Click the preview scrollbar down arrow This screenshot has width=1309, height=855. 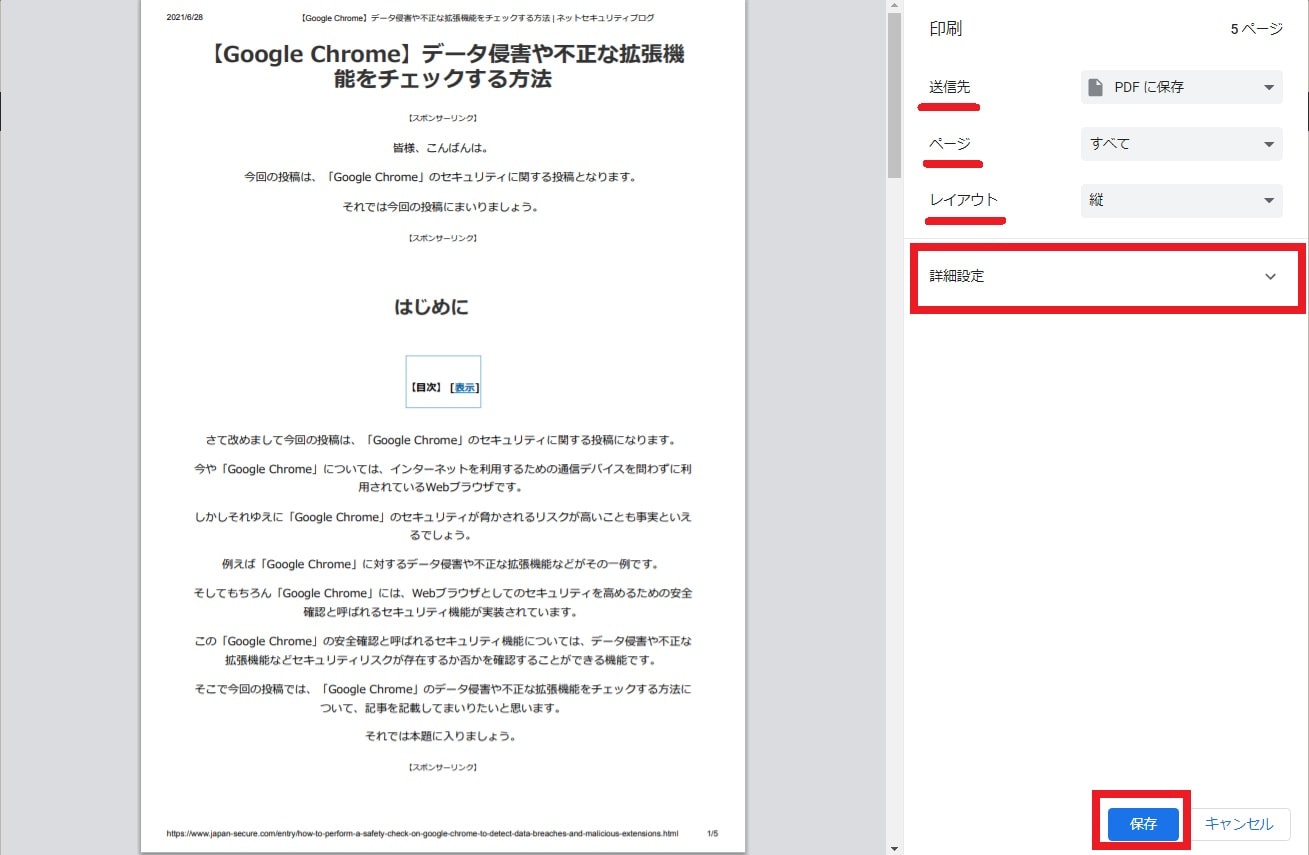pos(894,848)
